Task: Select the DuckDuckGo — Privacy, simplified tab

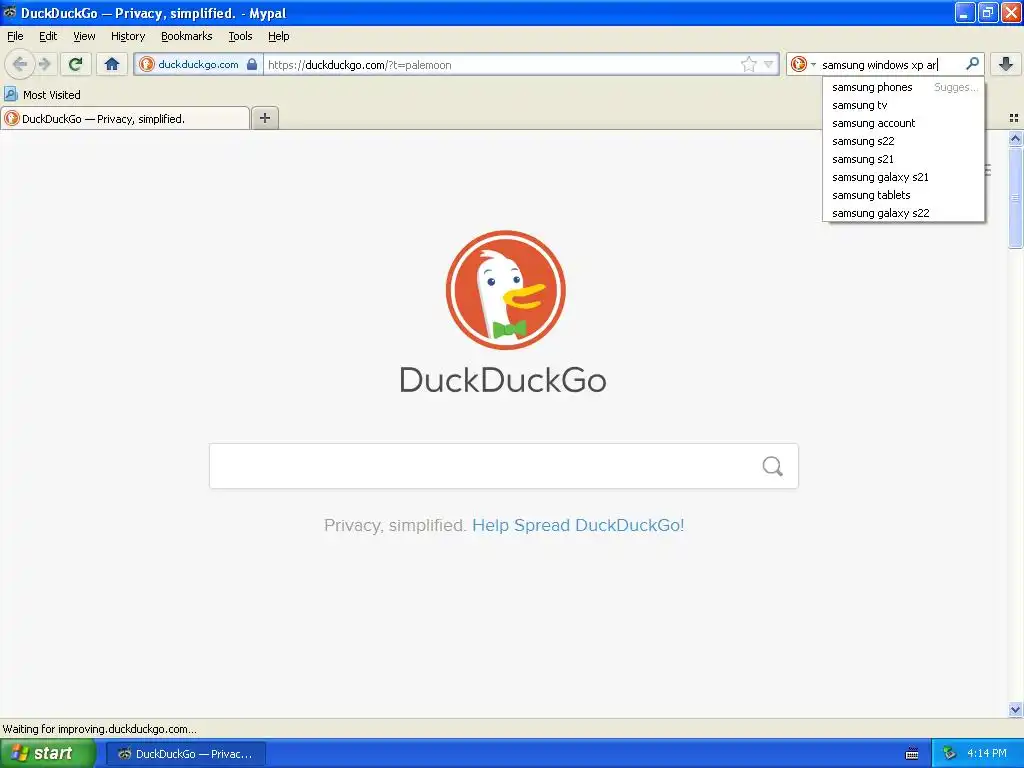Action: pos(125,118)
